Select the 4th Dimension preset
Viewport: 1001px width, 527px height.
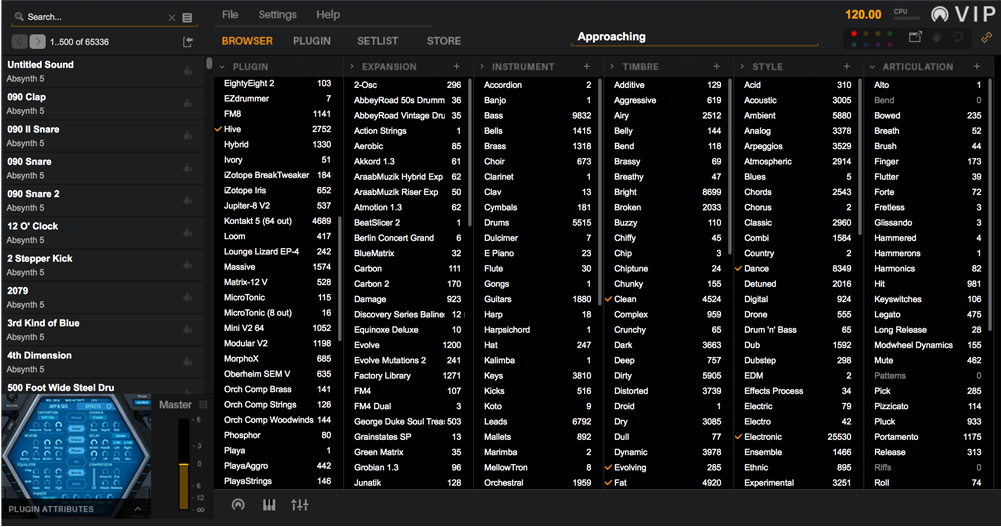click(102, 362)
